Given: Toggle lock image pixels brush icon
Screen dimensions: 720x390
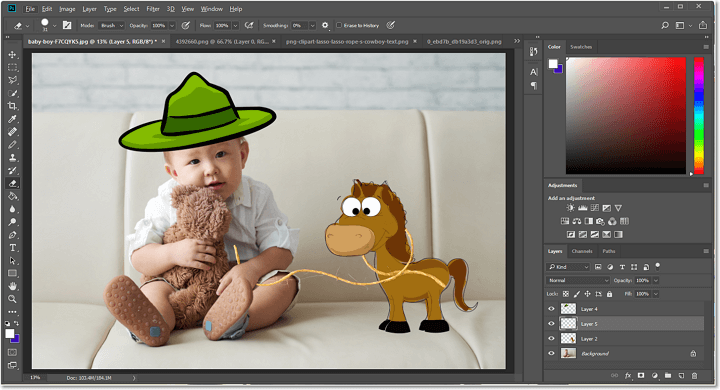Looking at the screenshot, I should 577,294.
